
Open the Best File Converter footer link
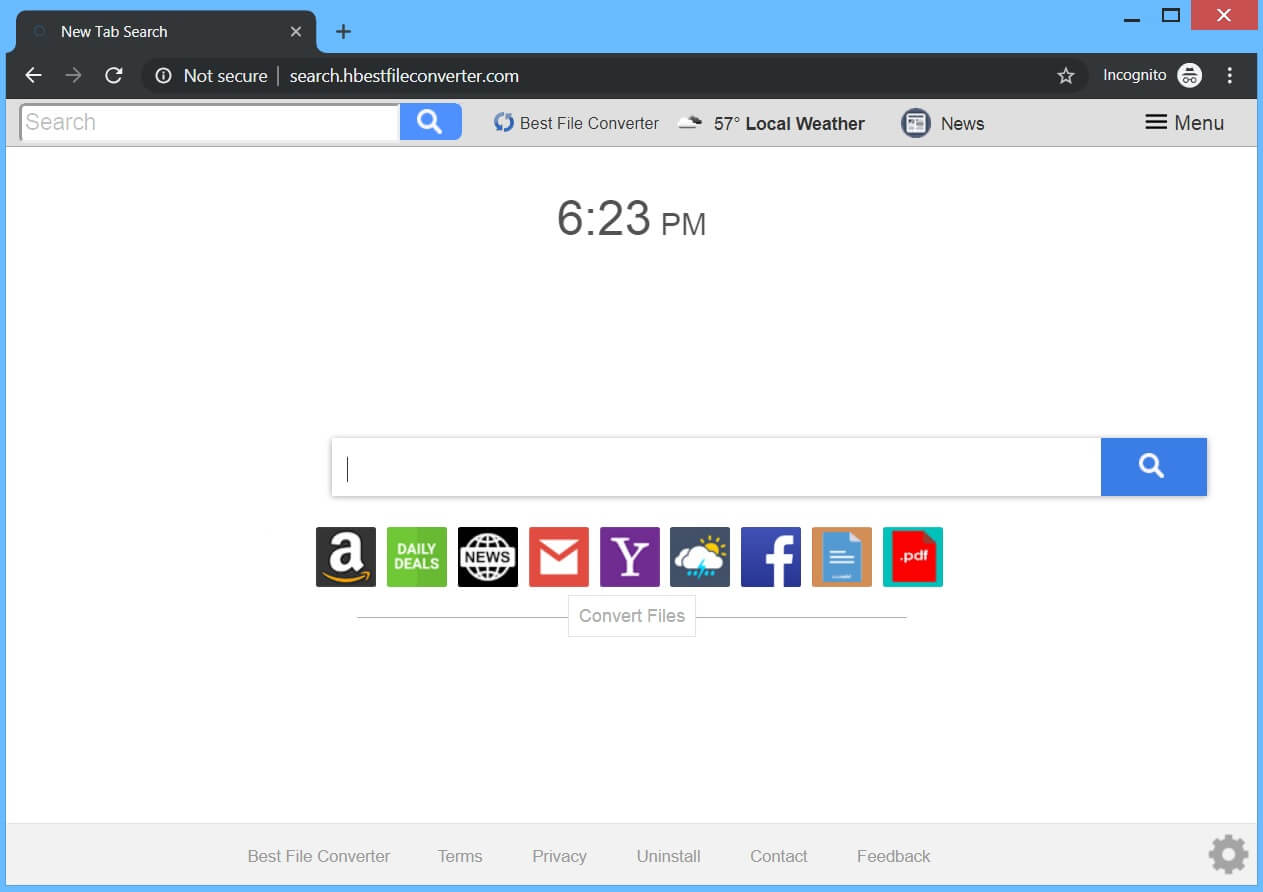pyautogui.click(x=319, y=856)
